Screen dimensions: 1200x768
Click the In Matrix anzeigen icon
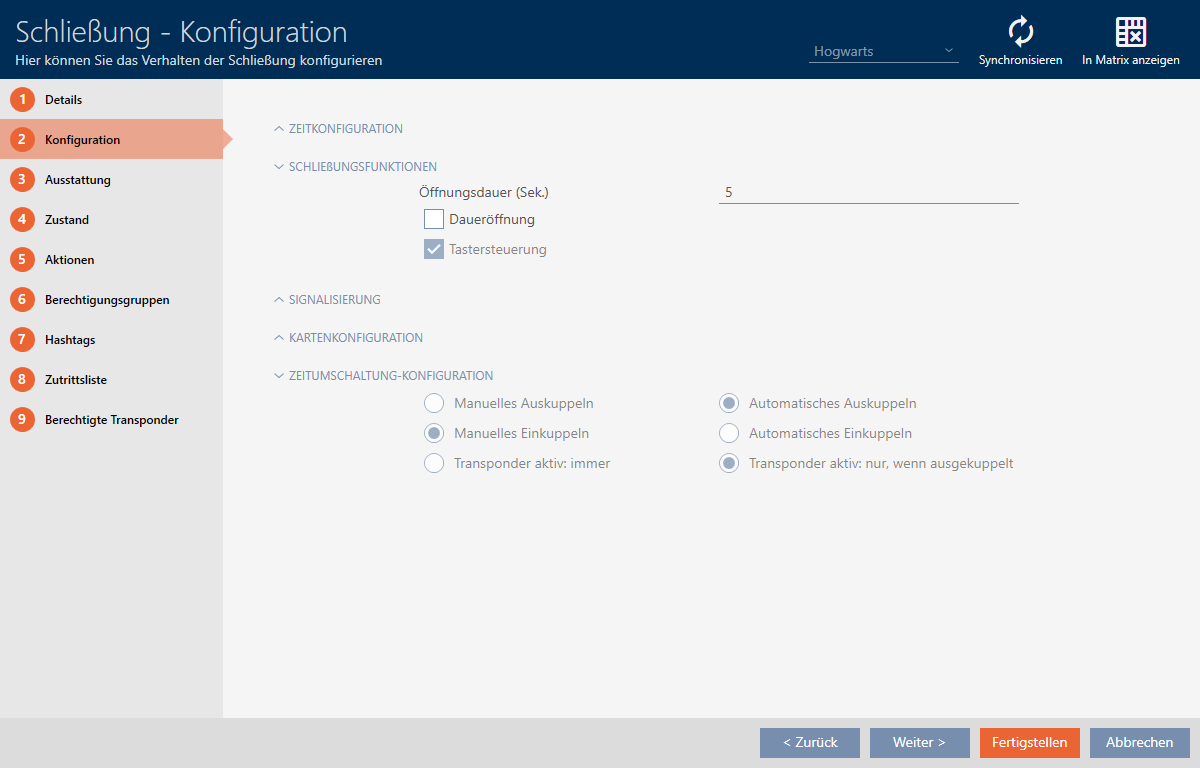(1130, 32)
